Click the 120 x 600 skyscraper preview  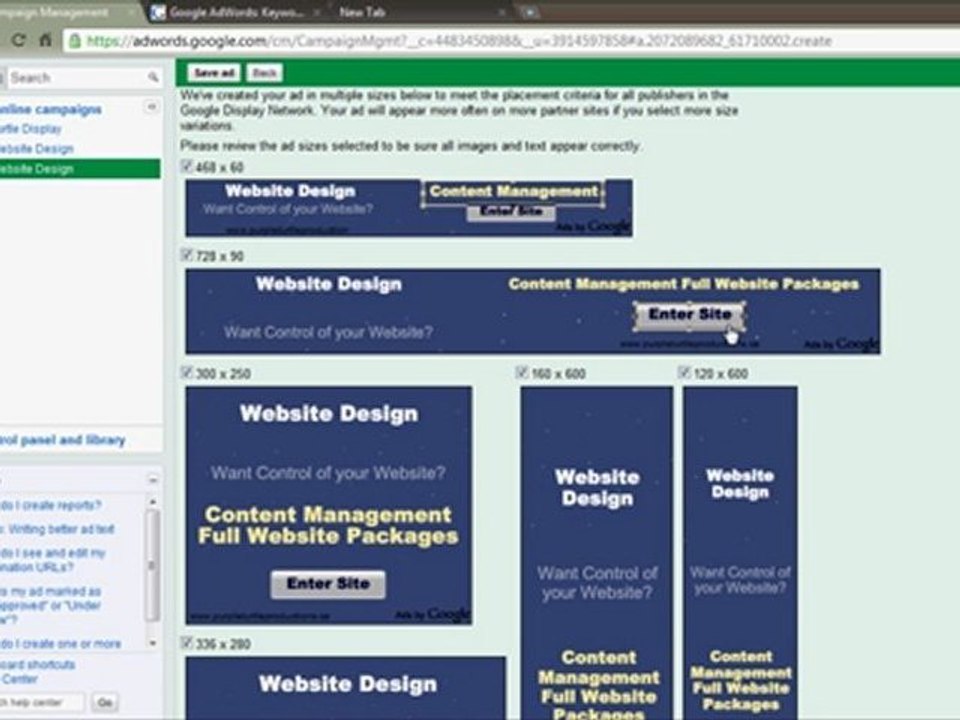point(740,553)
